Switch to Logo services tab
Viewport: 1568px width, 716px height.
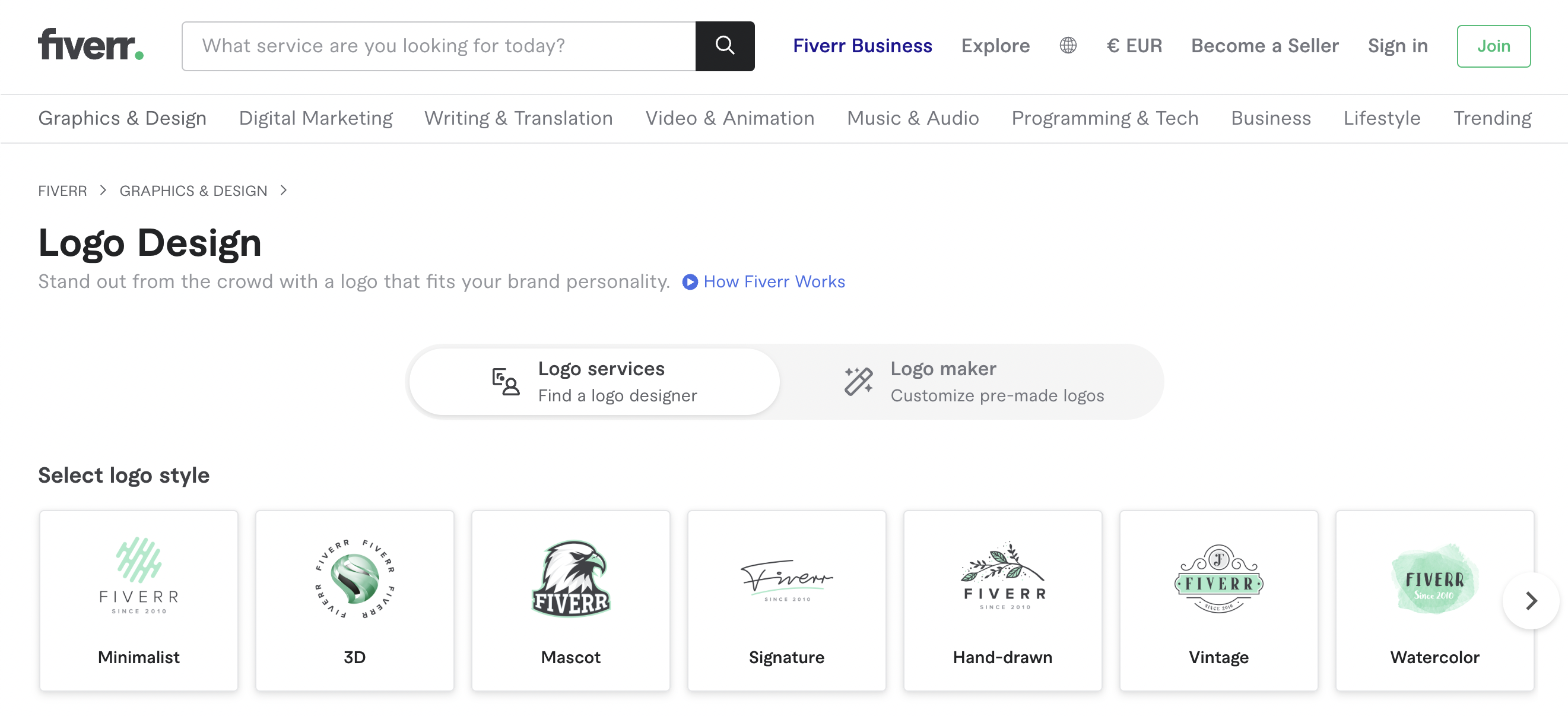pos(595,382)
